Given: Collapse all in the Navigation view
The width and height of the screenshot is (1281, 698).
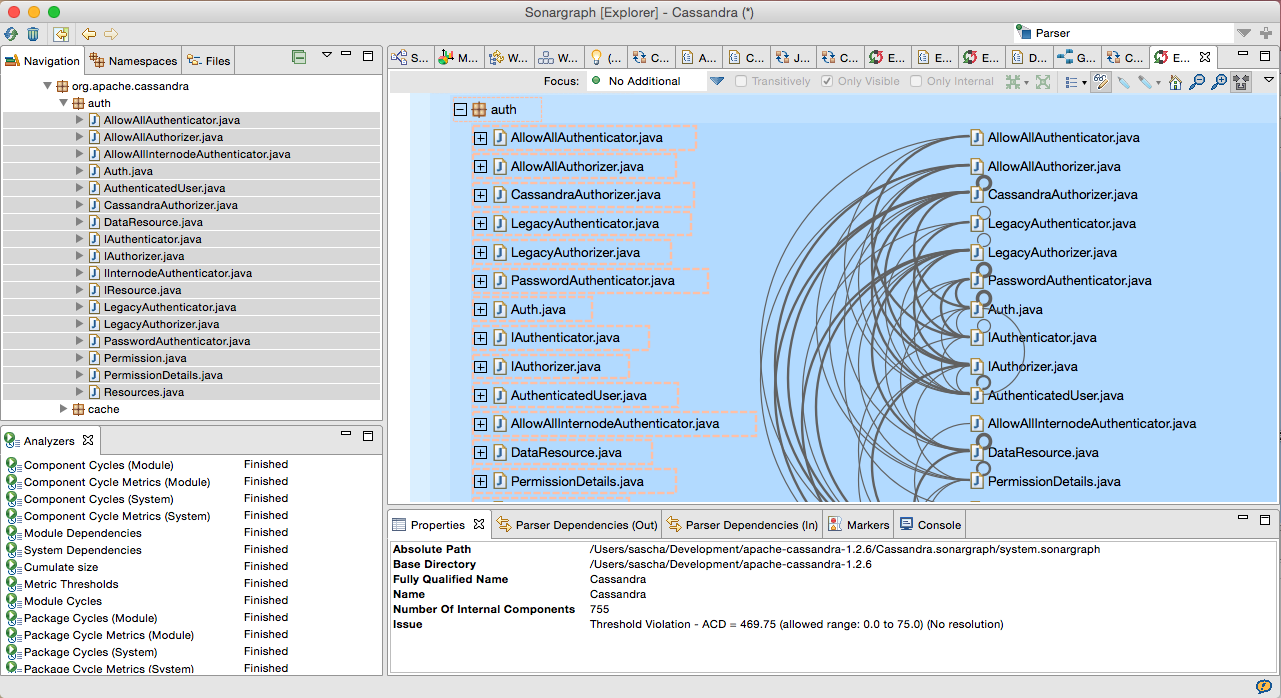Looking at the screenshot, I should pos(299,57).
